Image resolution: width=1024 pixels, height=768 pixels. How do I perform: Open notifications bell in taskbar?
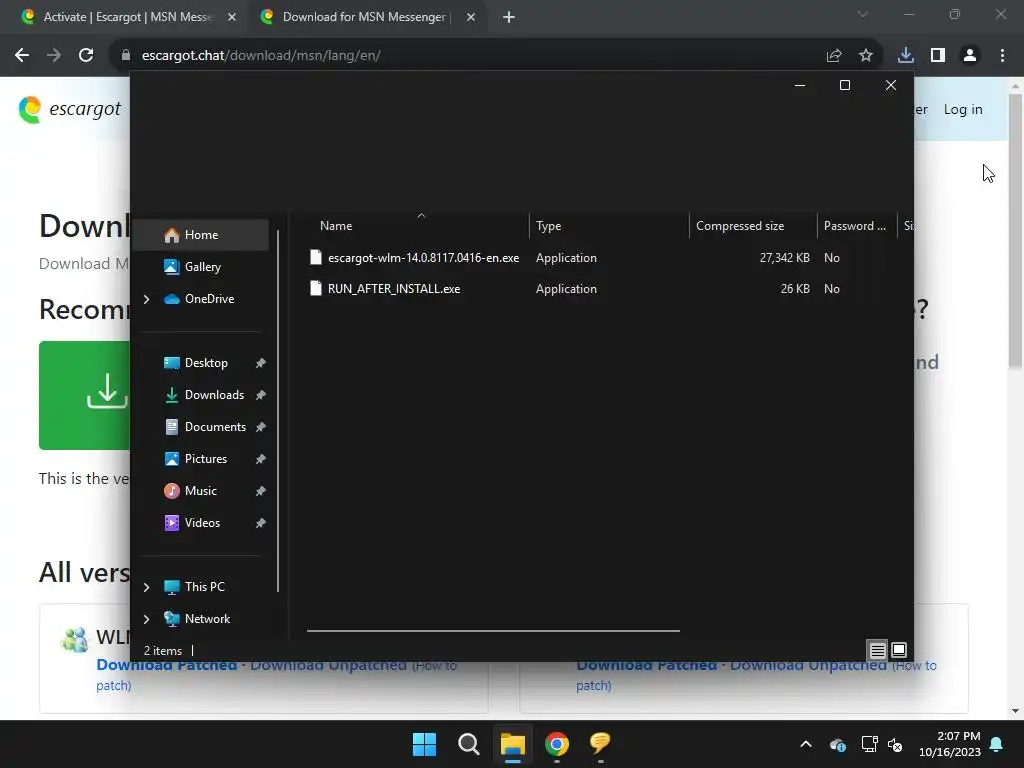tap(997, 744)
